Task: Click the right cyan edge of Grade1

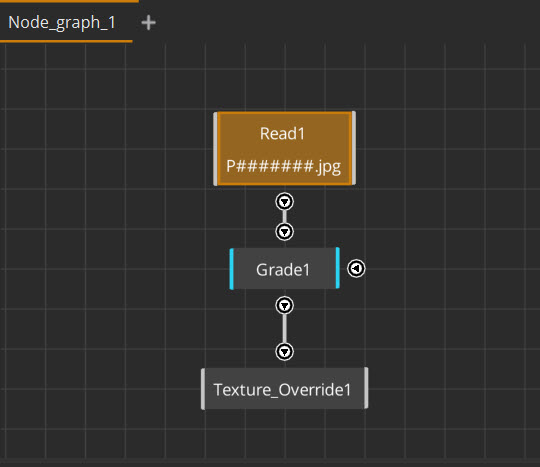Action: click(x=338, y=268)
